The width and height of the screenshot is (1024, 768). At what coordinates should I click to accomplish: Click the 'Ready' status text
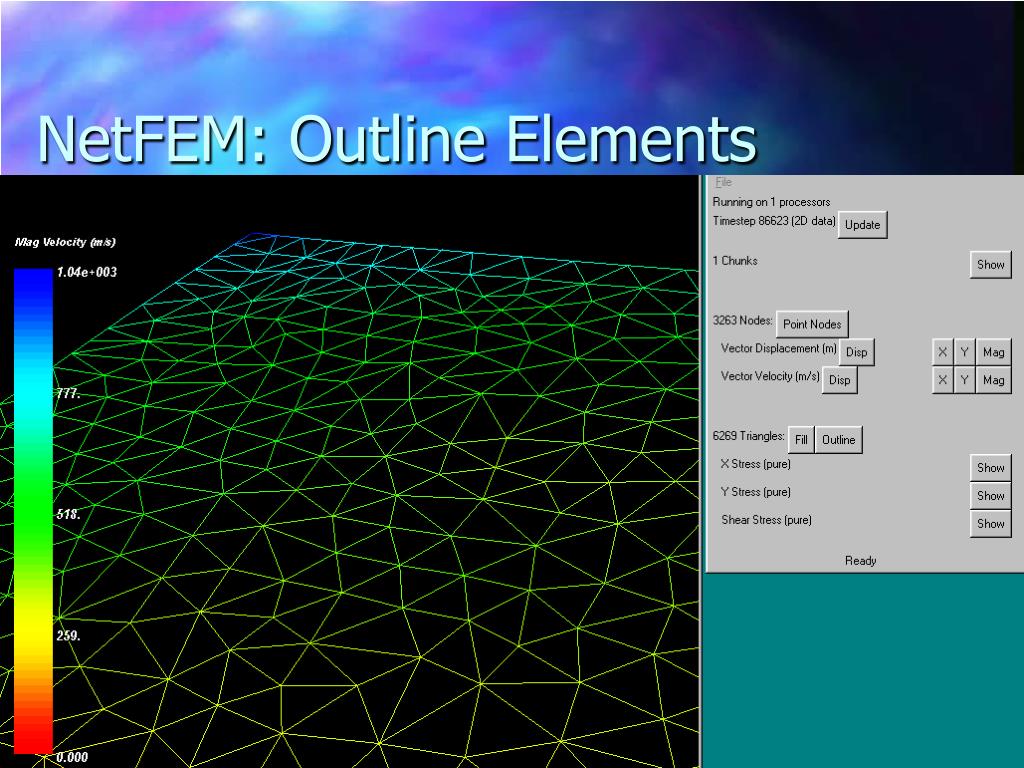[860, 560]
